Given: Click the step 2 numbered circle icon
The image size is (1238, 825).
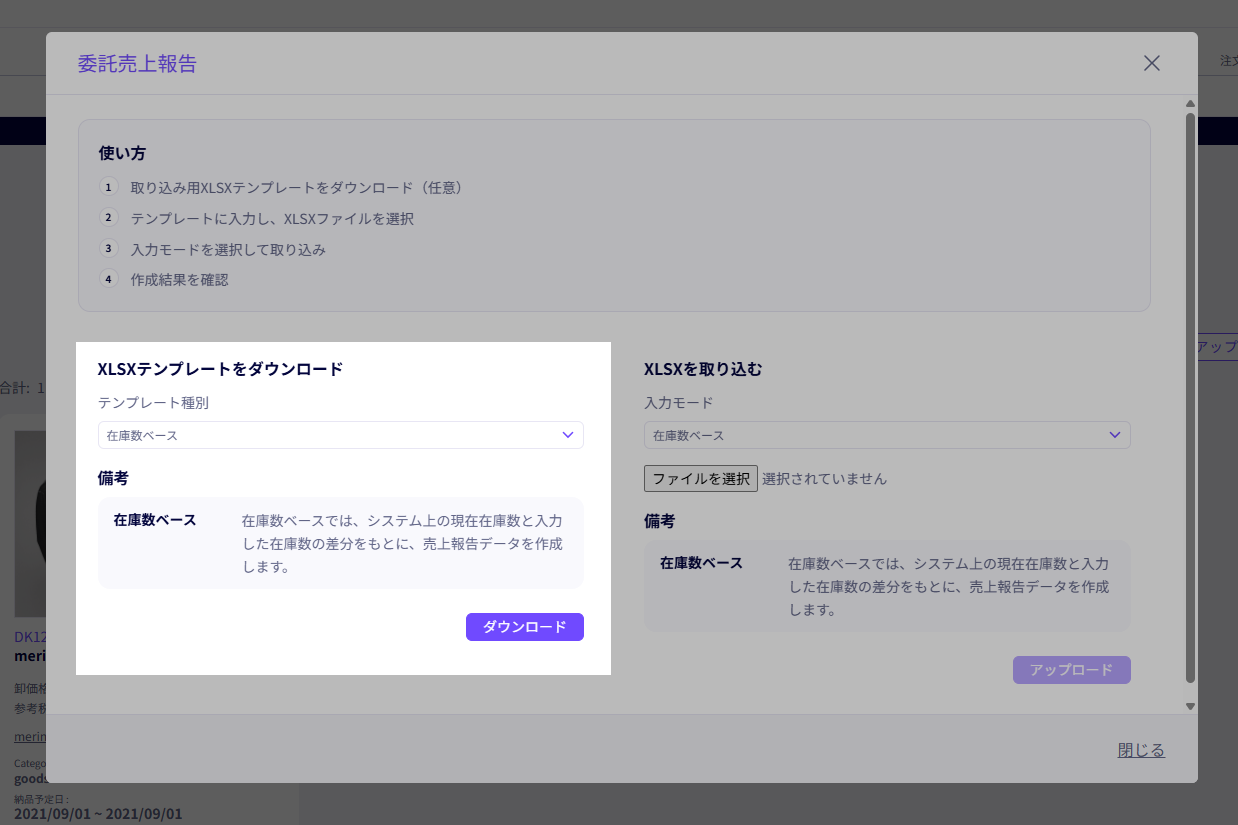Looking at the screenshot, I should pos(109,217).
